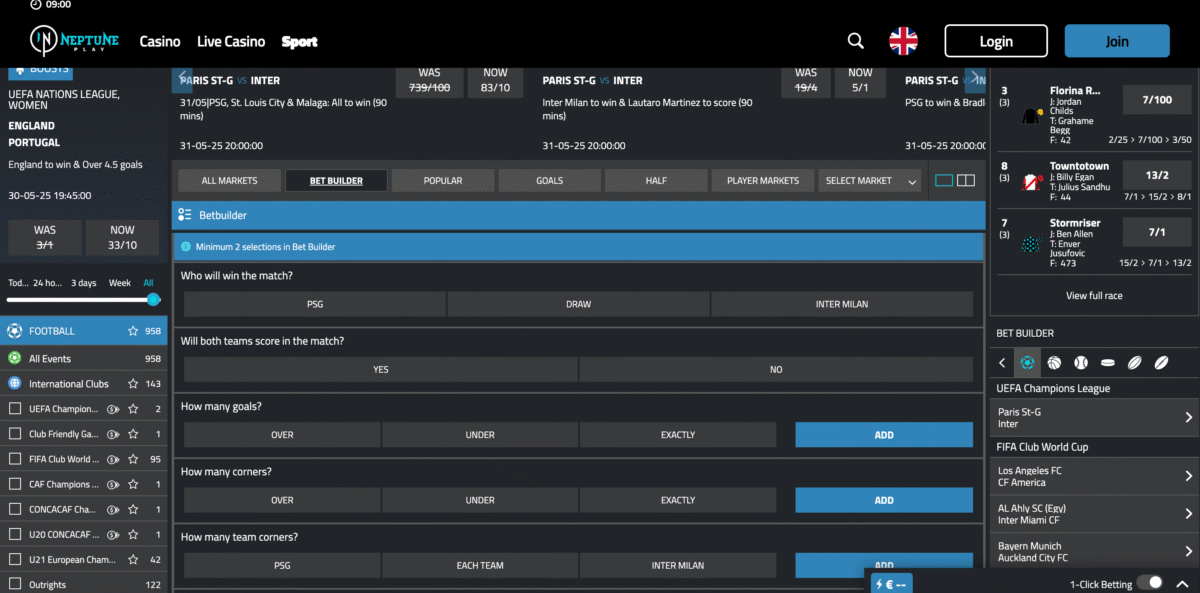Star the International Clubs category

pyautogui.click(x=132, y=384)
